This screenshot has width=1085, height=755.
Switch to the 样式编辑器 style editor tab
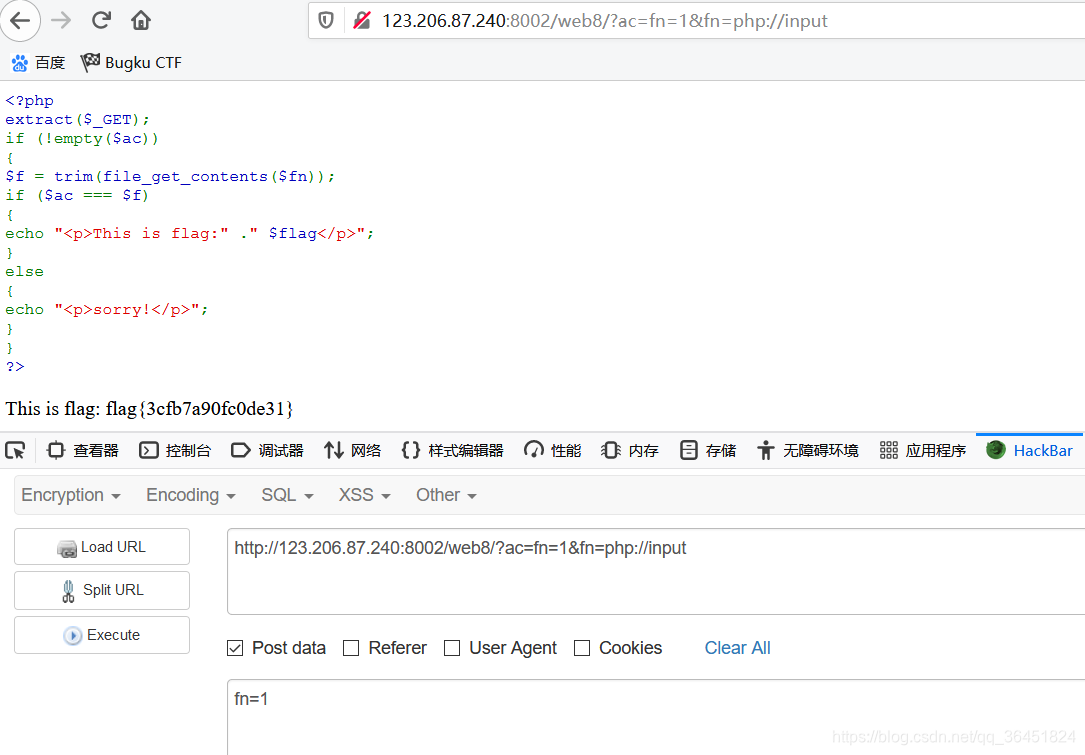[x=453, y=451]
